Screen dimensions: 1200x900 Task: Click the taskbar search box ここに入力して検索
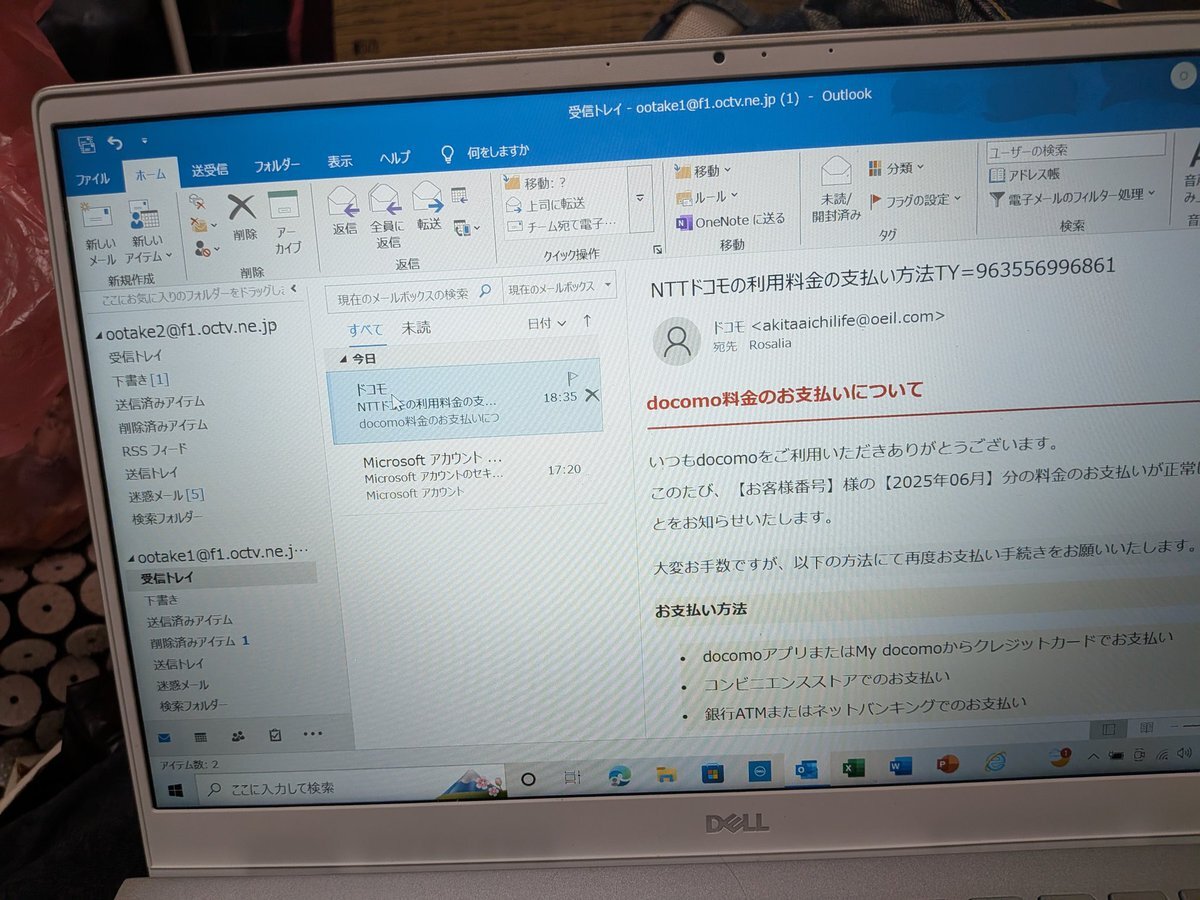[350, 787]
